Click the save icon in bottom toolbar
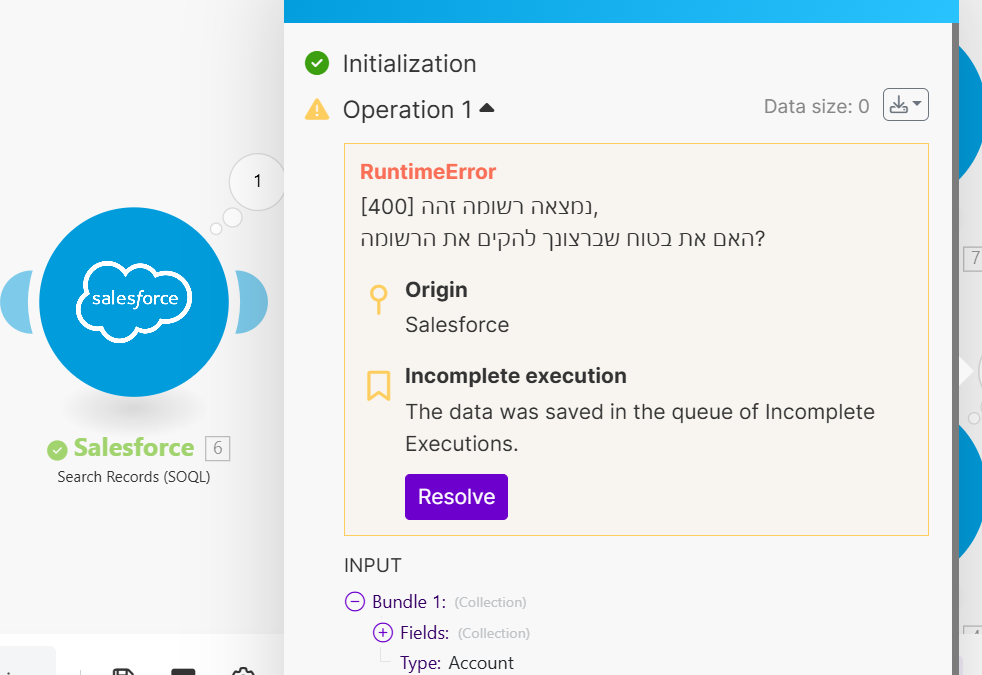Image resolution: width=982 pixels, height=675 pixels. click(124, 672)
